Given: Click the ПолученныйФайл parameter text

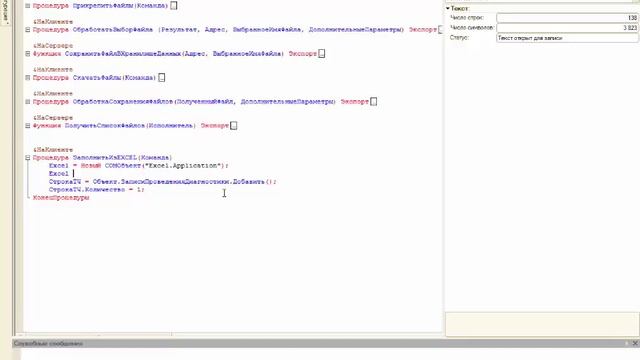Looking at the screenshot, I should pyautogui.click(x=205, y=102).
